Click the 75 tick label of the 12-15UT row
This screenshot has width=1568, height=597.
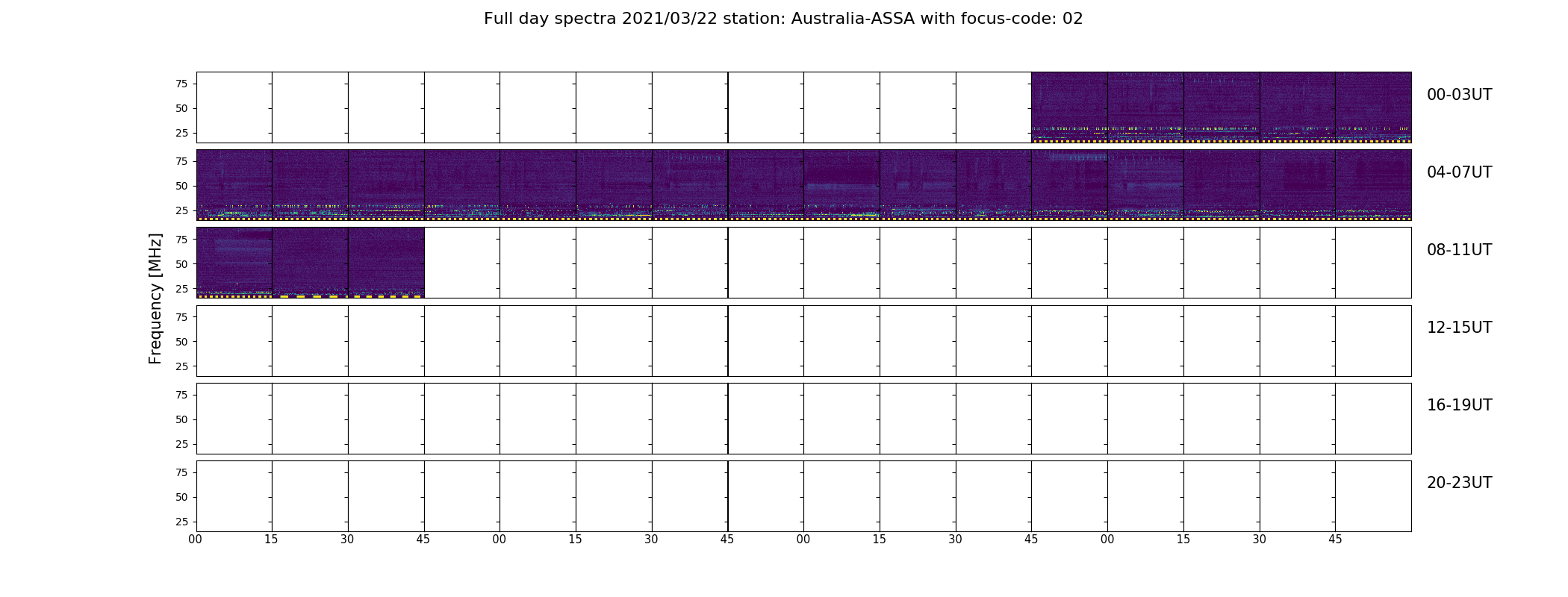point(181,317)
